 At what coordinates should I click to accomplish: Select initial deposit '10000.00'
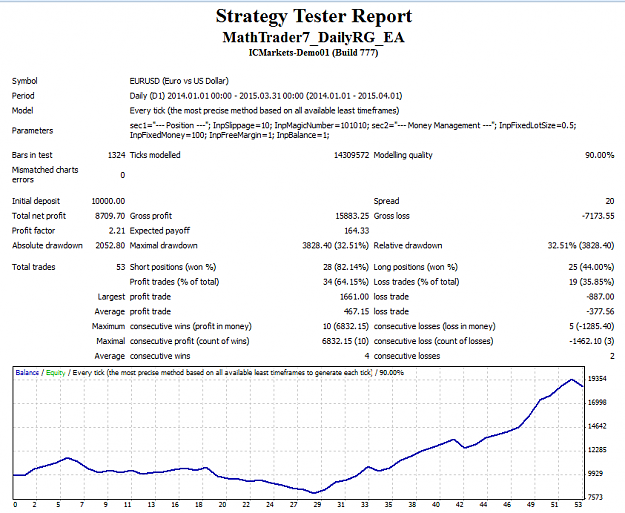point(108,201)
